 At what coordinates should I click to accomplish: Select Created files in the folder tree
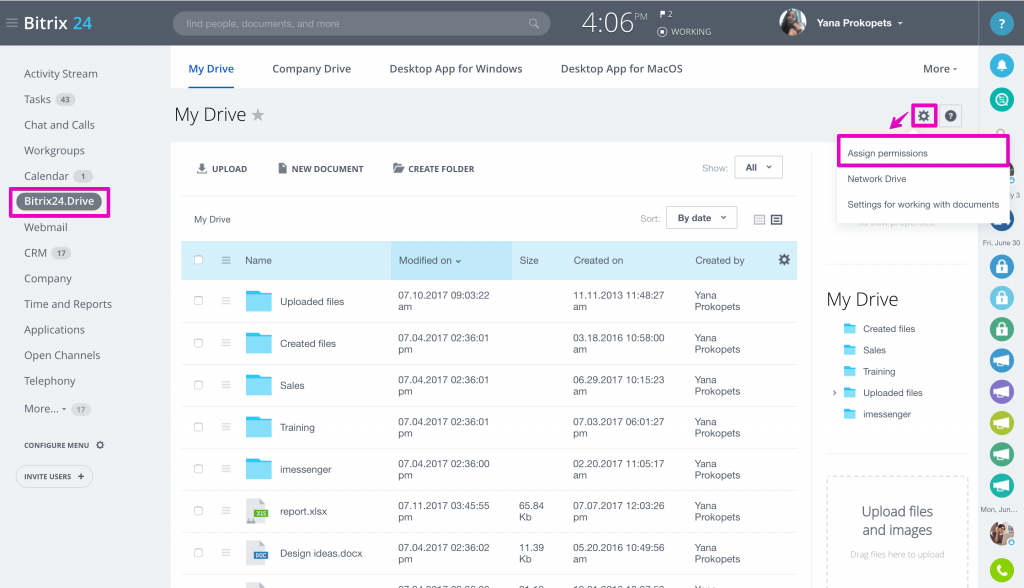(x=889, y=329)
